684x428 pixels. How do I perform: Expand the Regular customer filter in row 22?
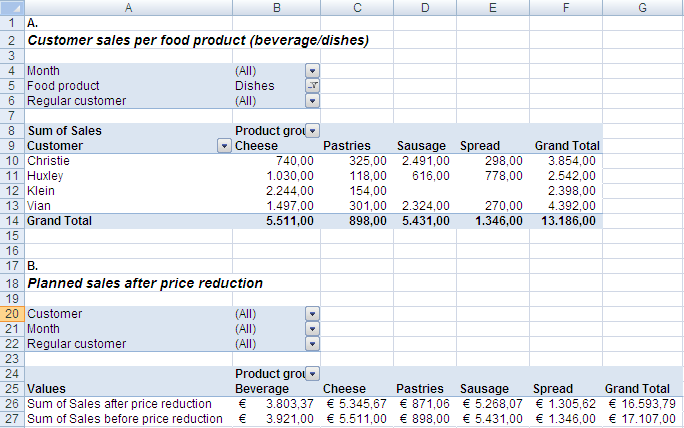[312, 344]
